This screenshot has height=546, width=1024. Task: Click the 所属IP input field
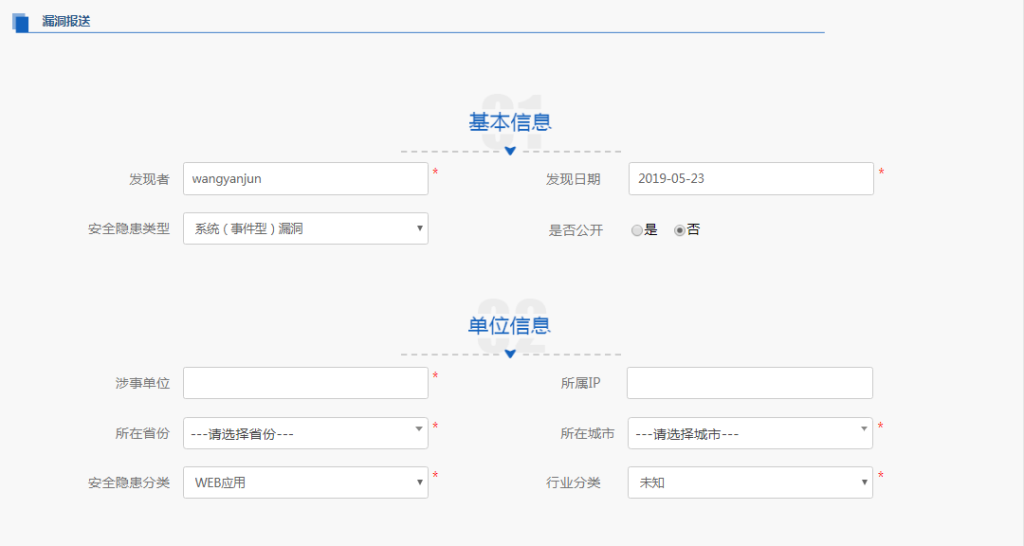tap(750, 383)
